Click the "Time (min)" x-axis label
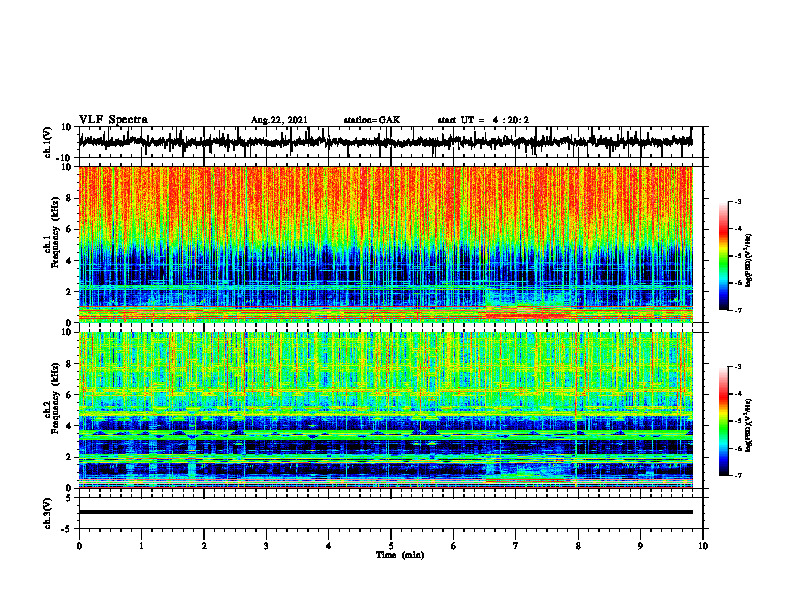 coord(400,555)
